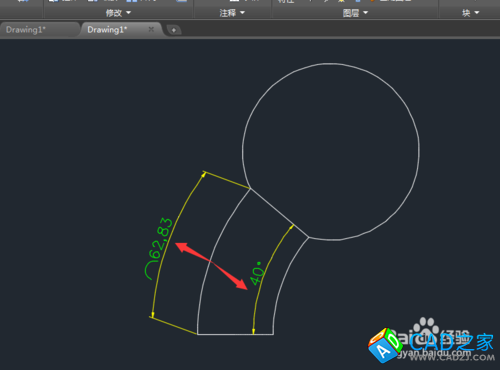Expand the 块 panel dropdown
Viewport: 500px width, 370px height.
[470, 13]
